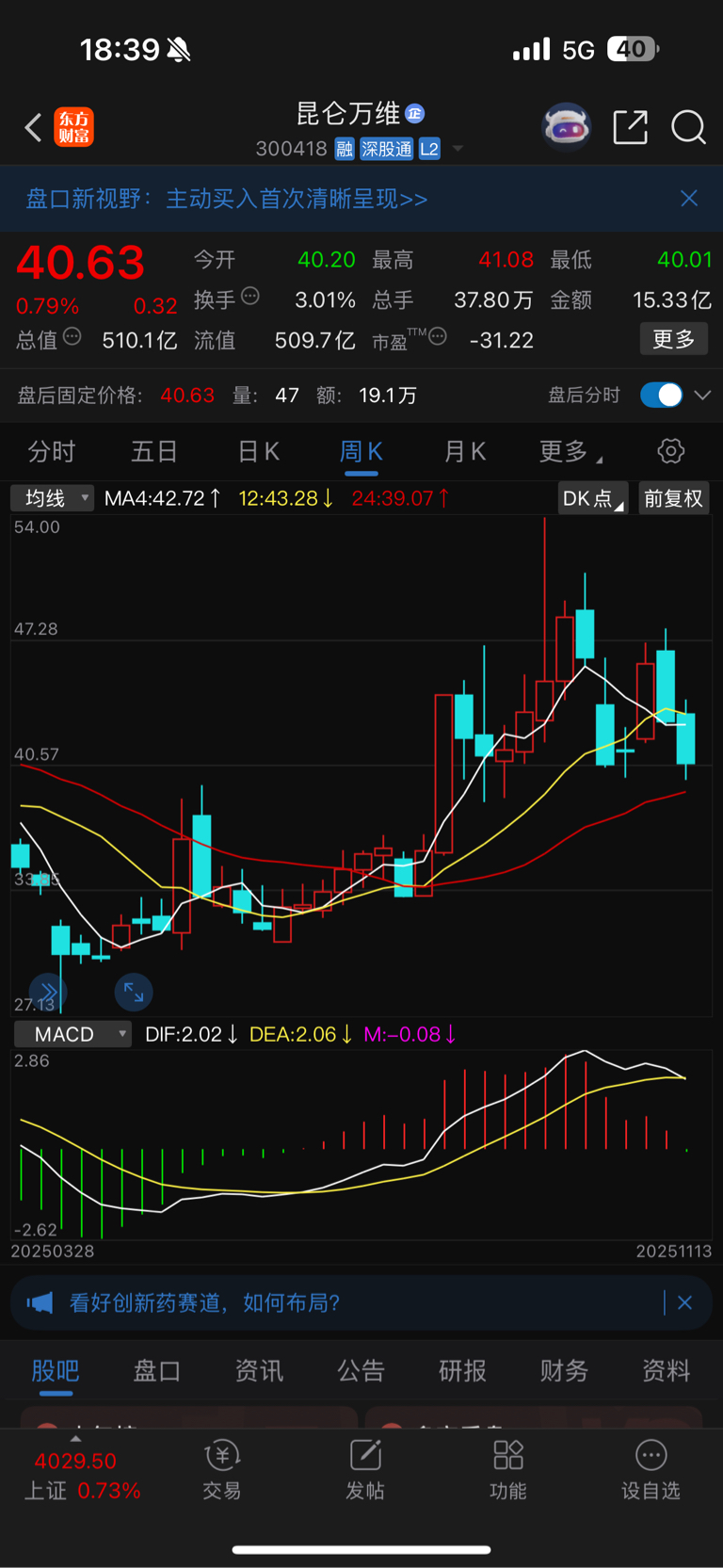Open the 主动买入首次清晰呈现 link
Image resolution: width=723 pixels, height=1568 pixels.
(297, 199)
